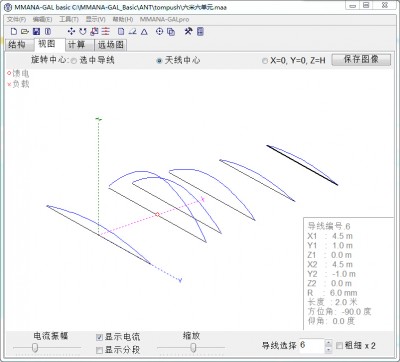Click the 保存图像 button
Viewport: 400px width, 362px height.
pyautogui.click(x=361, y=60)
